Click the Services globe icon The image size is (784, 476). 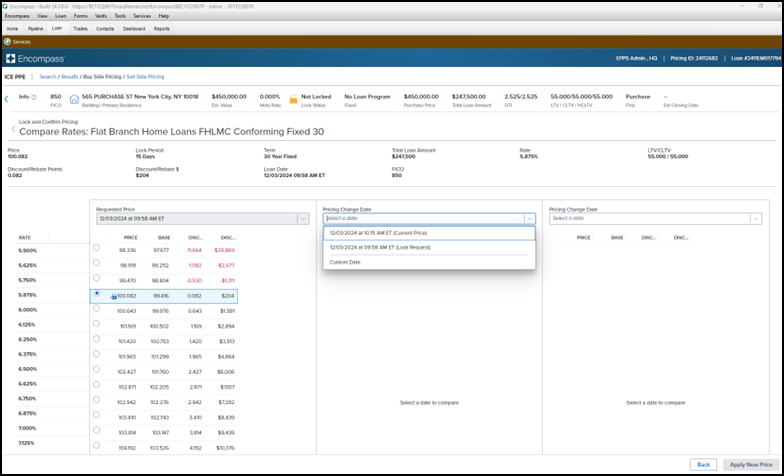[x=8, y=42]
